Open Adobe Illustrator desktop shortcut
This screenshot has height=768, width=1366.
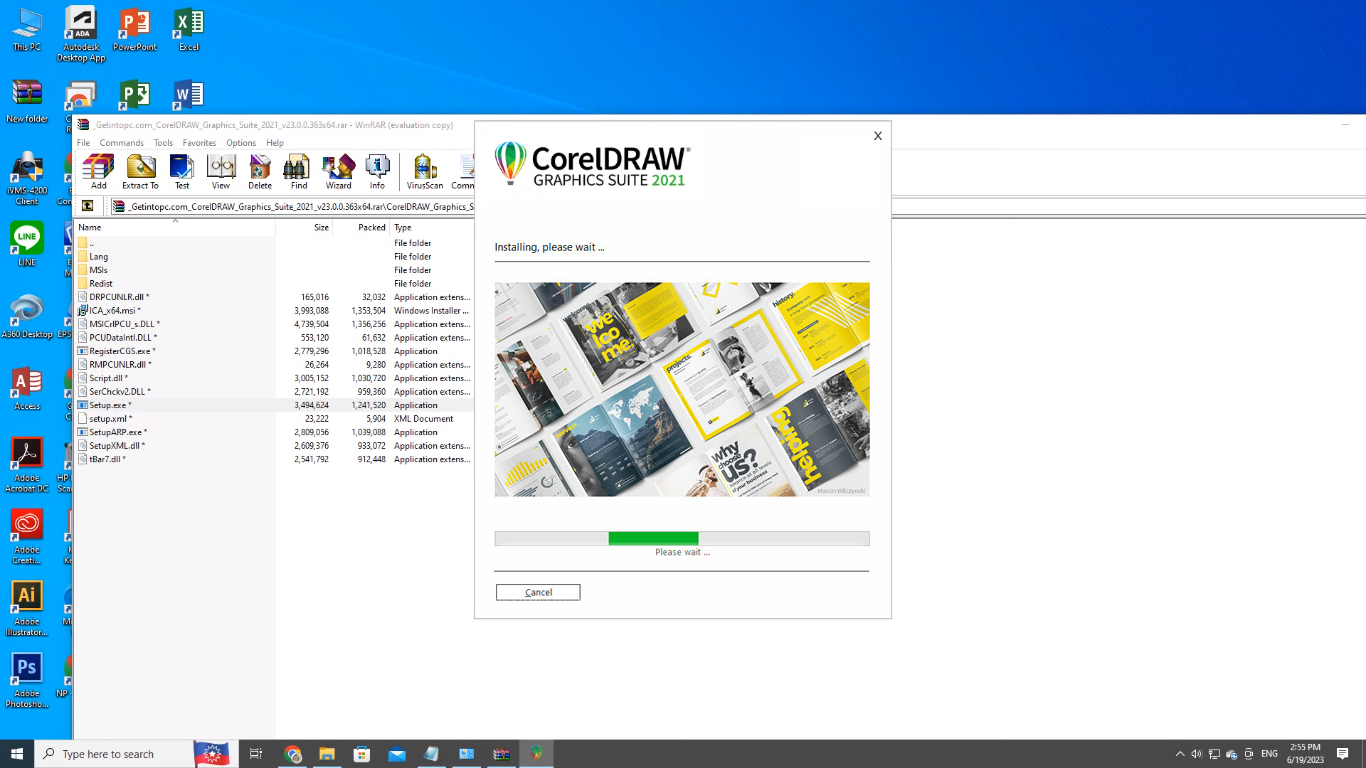27,609
